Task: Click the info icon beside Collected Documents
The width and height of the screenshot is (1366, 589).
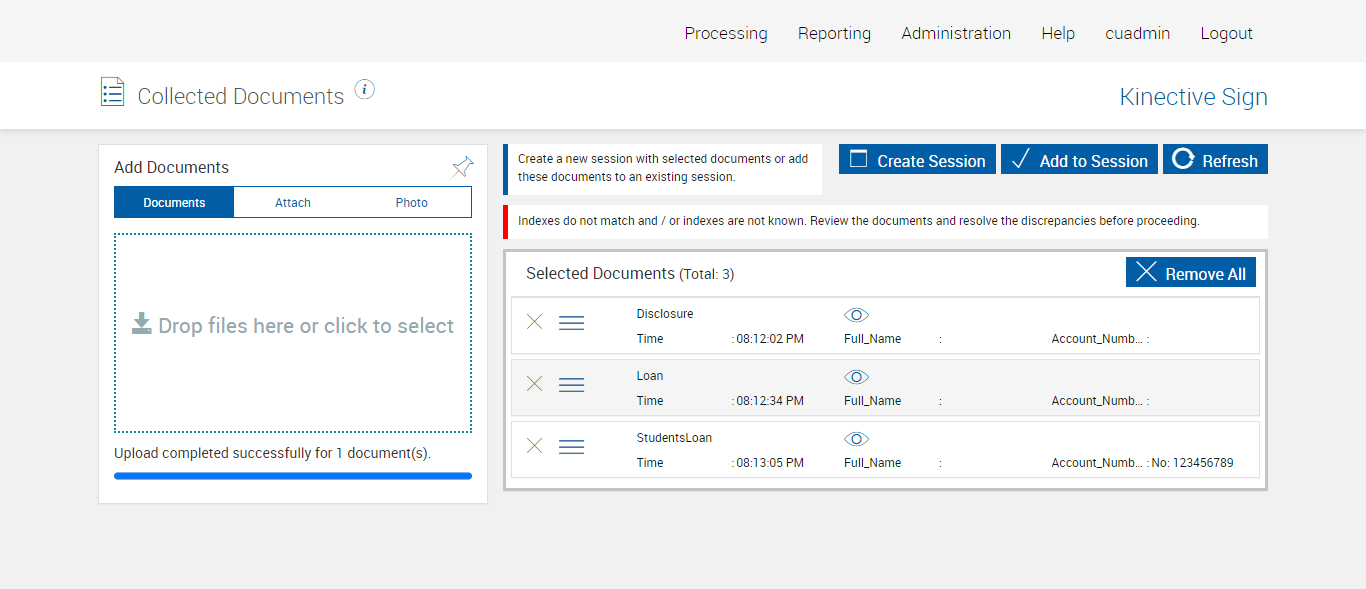Action: coord(365,90)
